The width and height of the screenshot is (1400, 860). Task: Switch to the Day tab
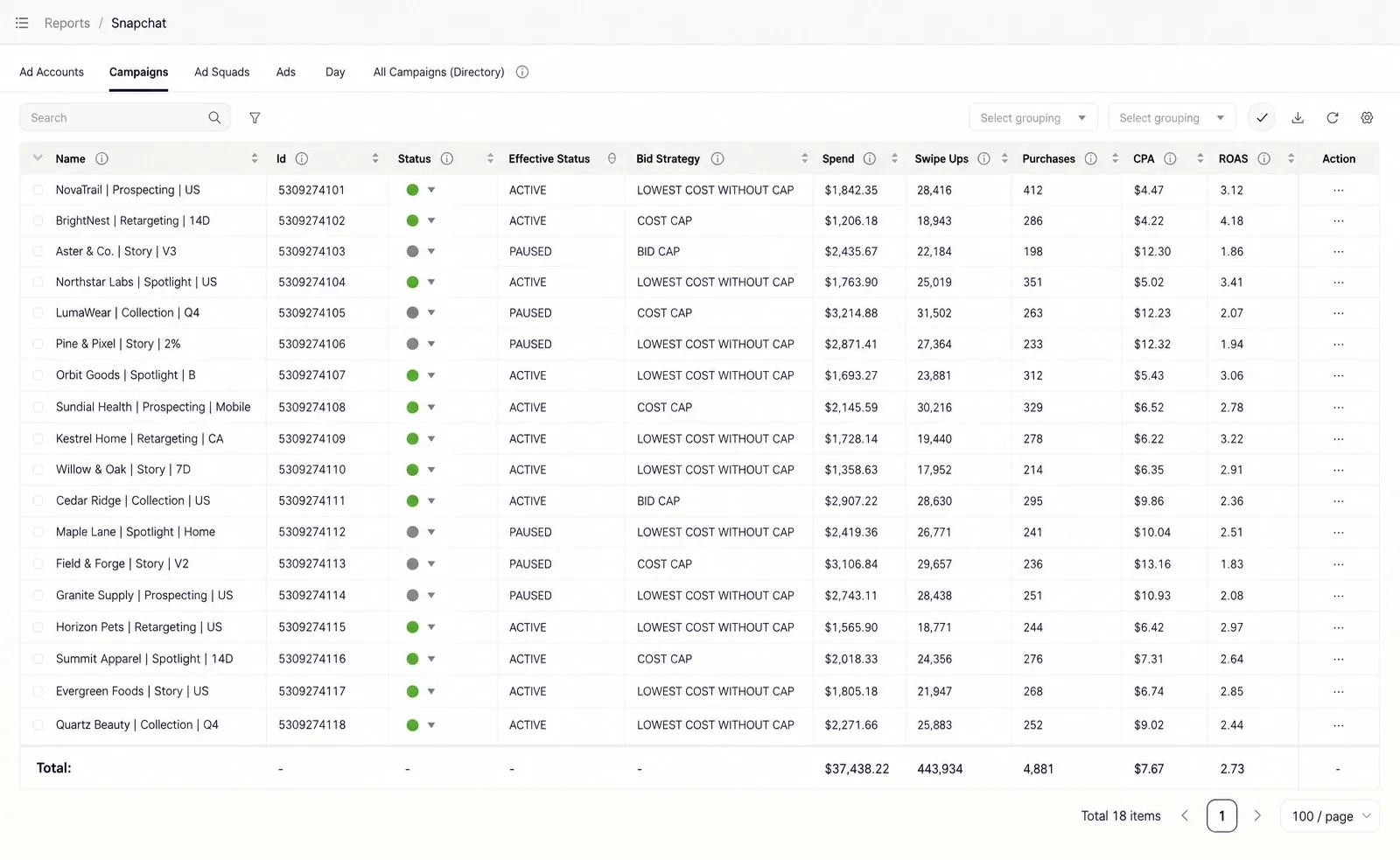[335, 73]
